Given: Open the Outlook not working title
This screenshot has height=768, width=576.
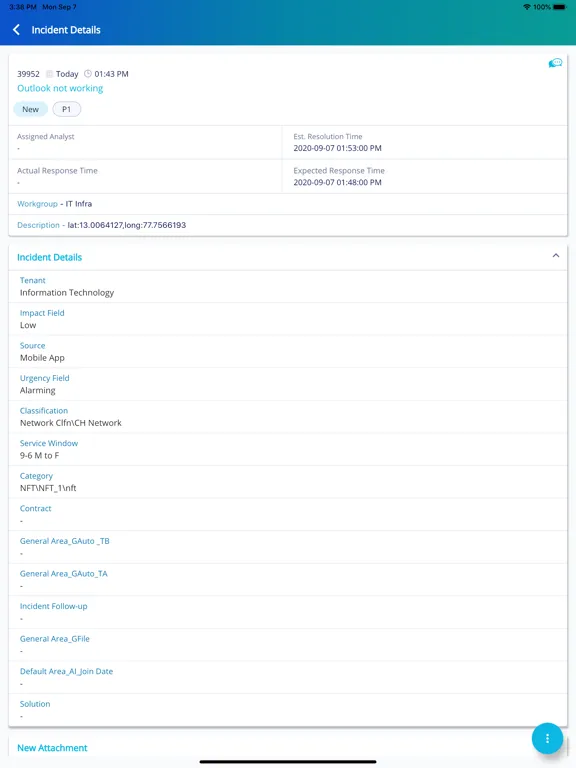Looking at the screenshot, I should (60, 88).
